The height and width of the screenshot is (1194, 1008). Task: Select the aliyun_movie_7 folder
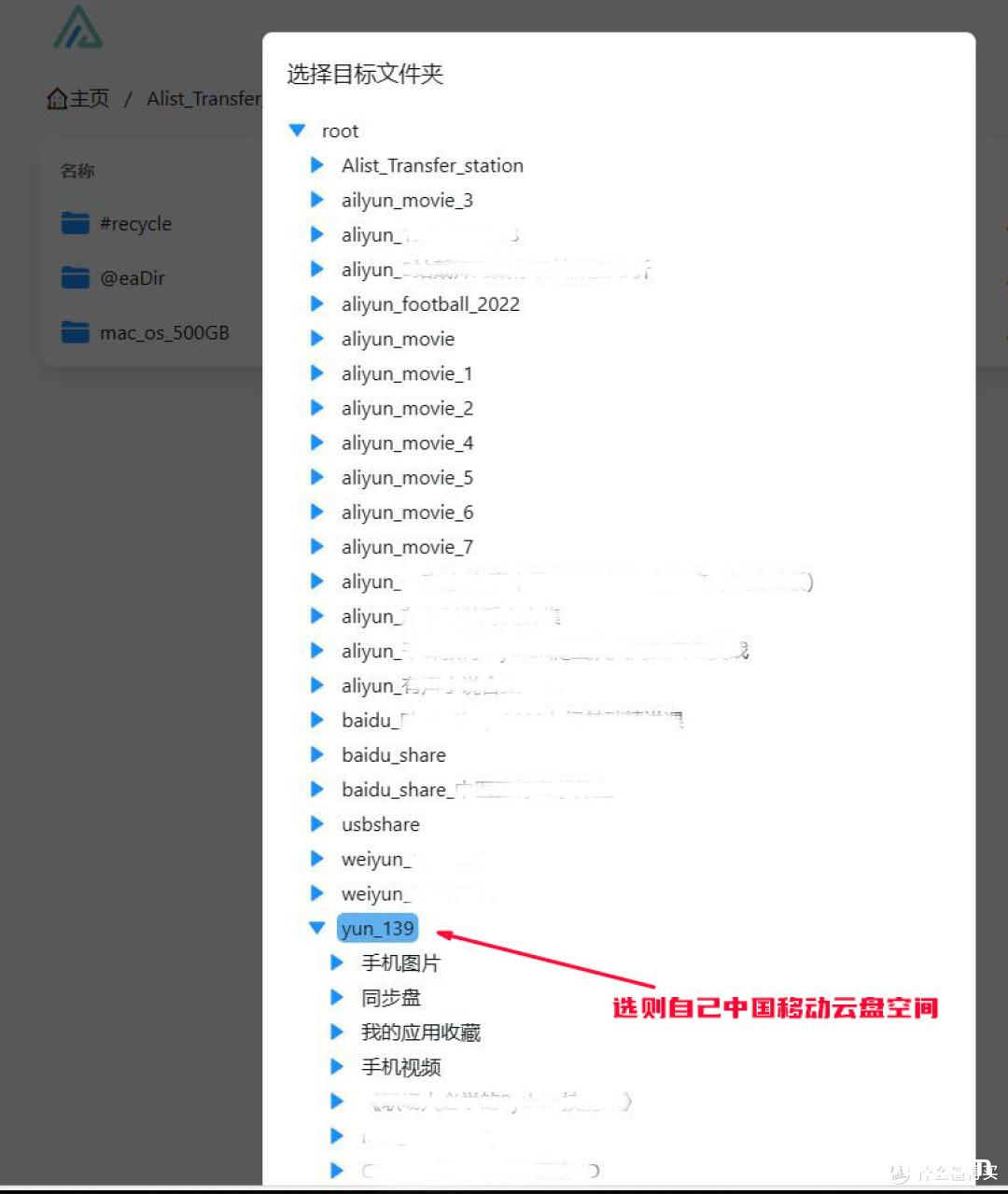(x=407, y=547)
